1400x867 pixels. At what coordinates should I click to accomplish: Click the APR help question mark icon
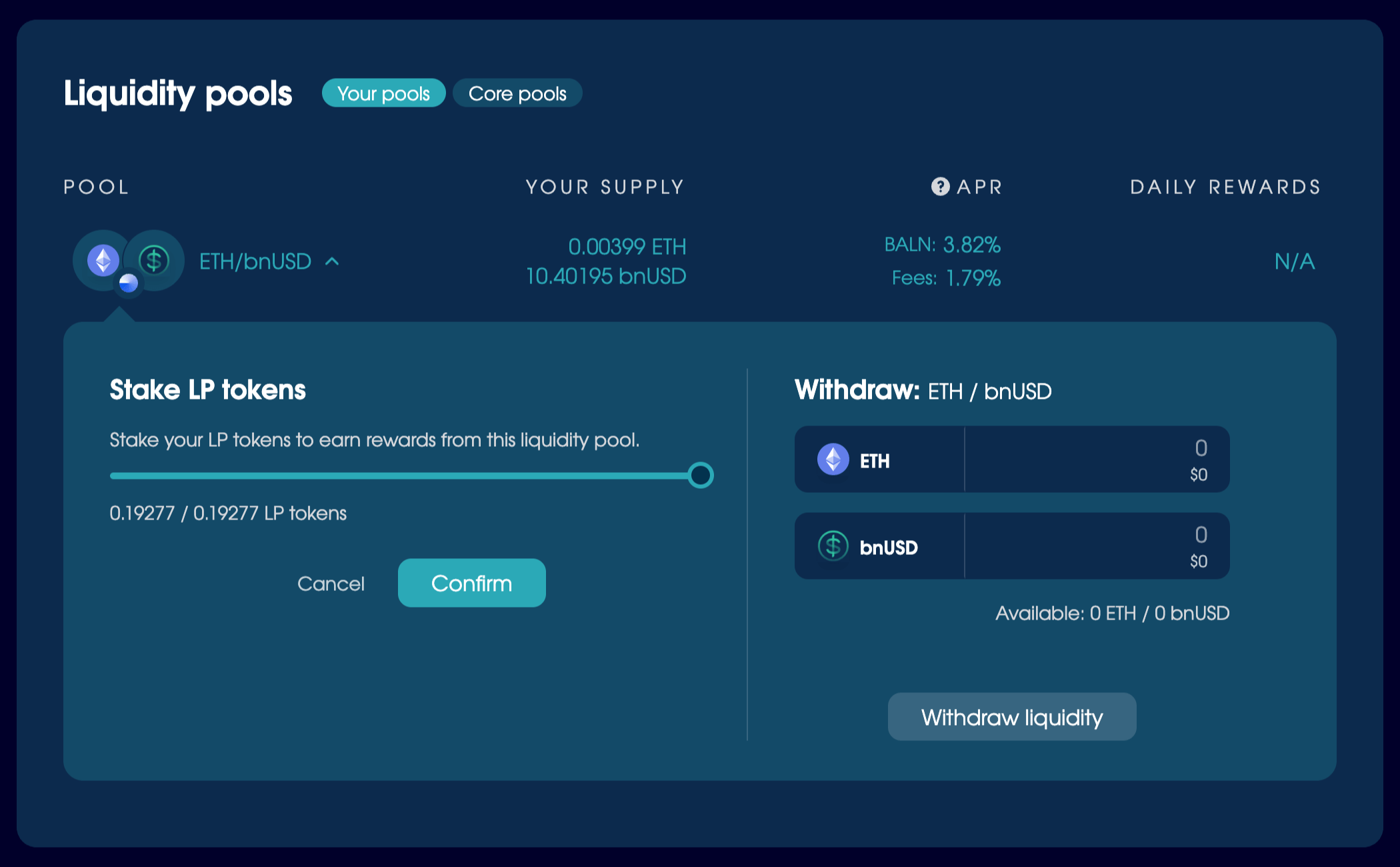click(940, 187)
